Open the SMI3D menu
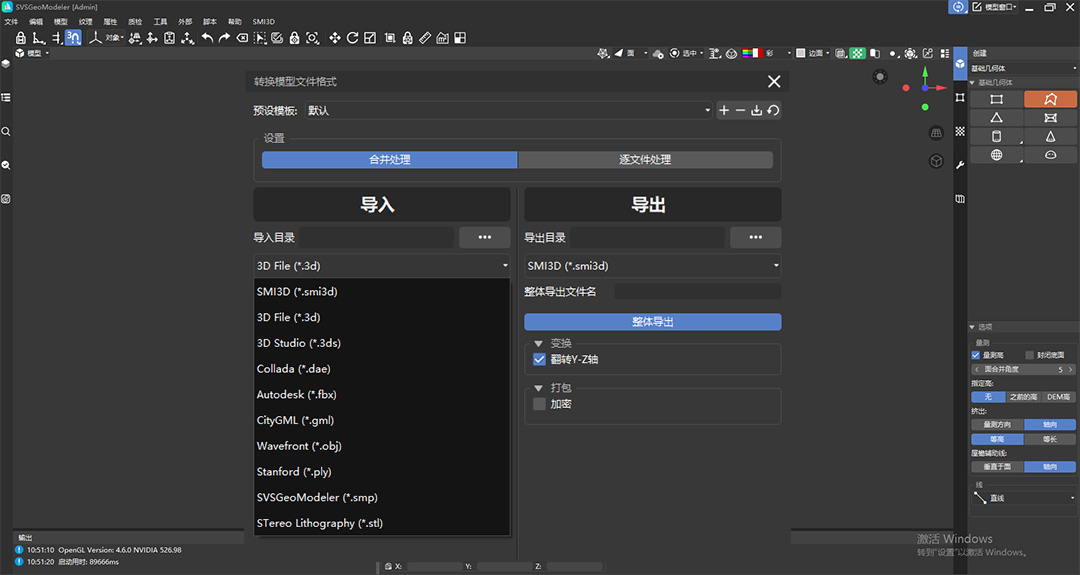Screen dimensions: 1080x575 point(264,21)
